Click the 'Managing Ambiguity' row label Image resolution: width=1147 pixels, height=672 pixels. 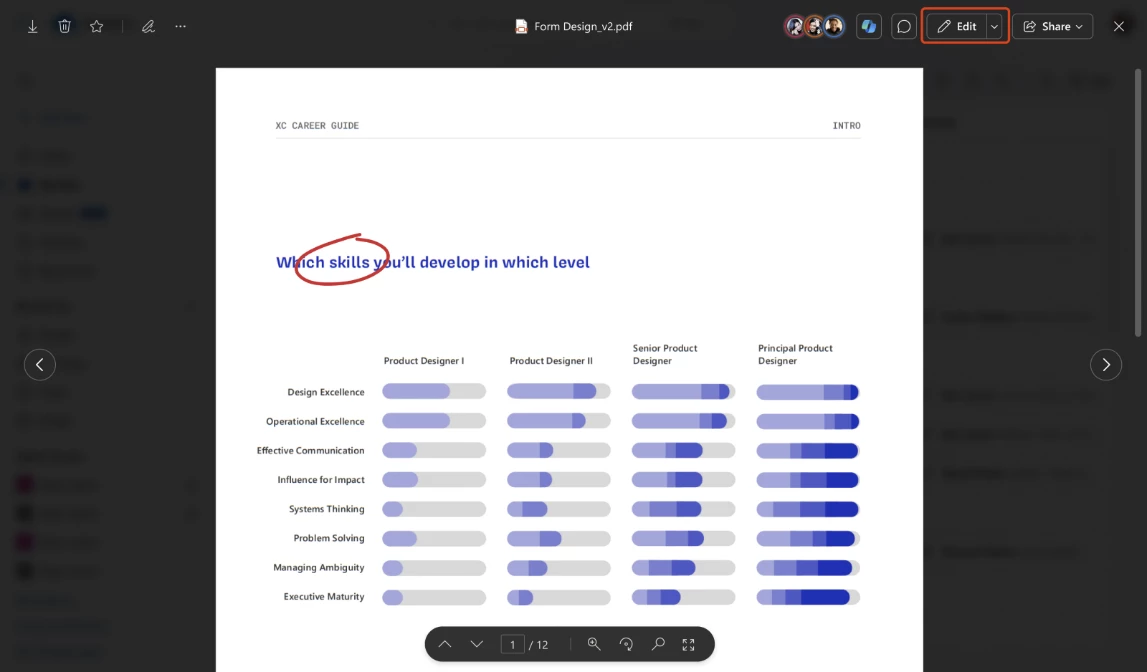(x=318, y=567)
